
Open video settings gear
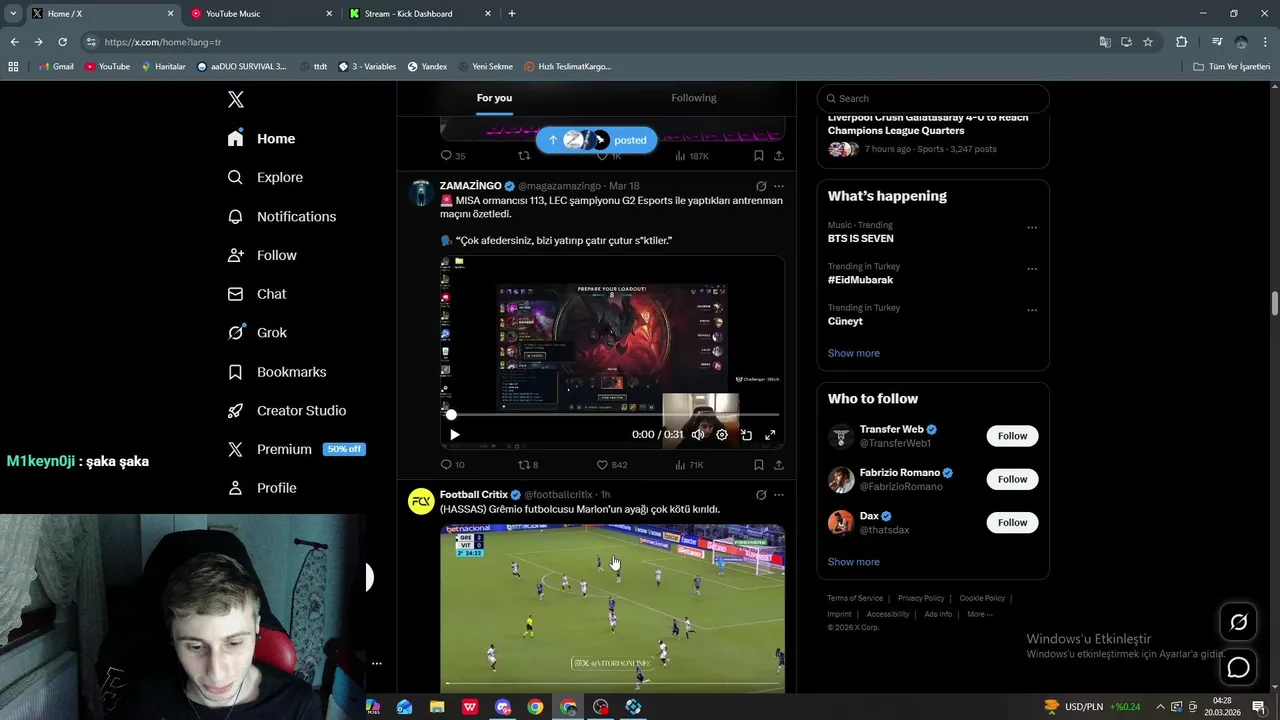pyautogui.click(x=722, y=435)
